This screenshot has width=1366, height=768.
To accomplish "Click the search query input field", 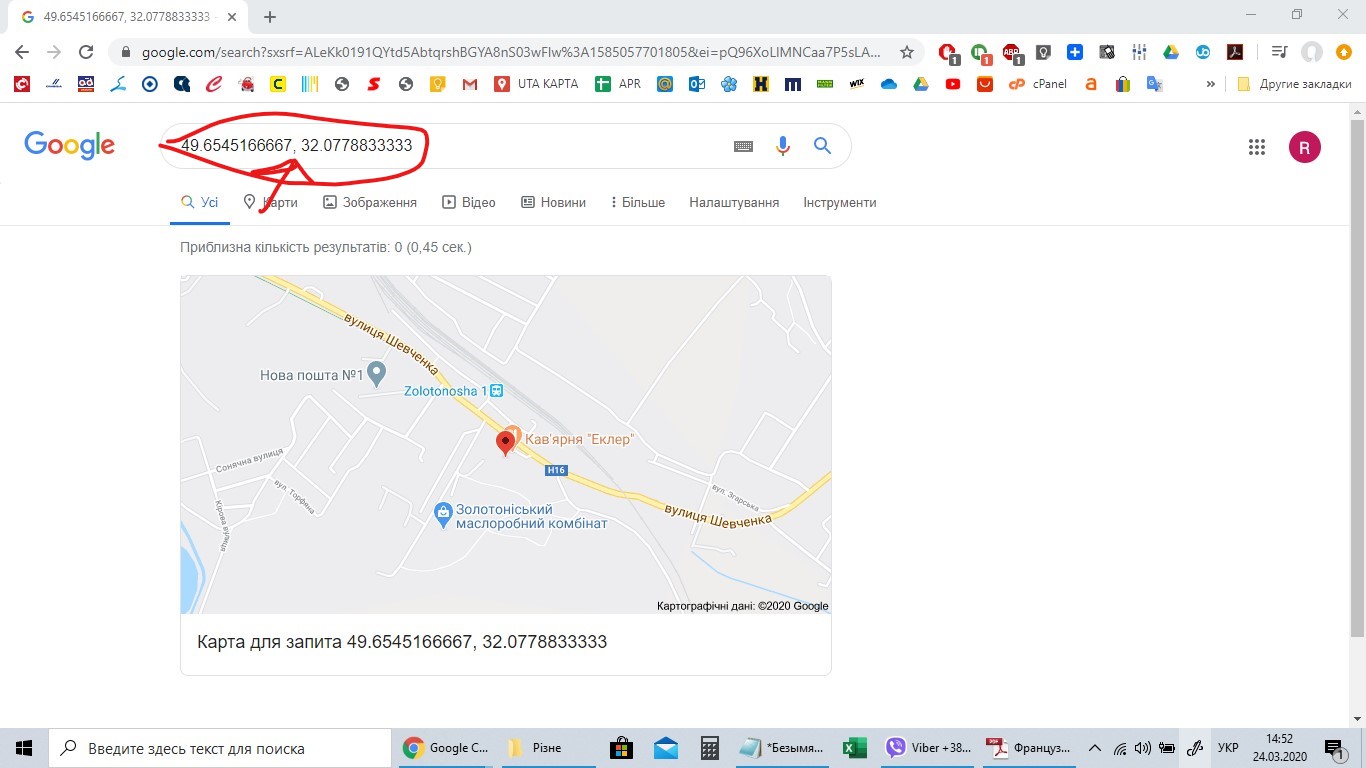I will click(x=450, y=146).
